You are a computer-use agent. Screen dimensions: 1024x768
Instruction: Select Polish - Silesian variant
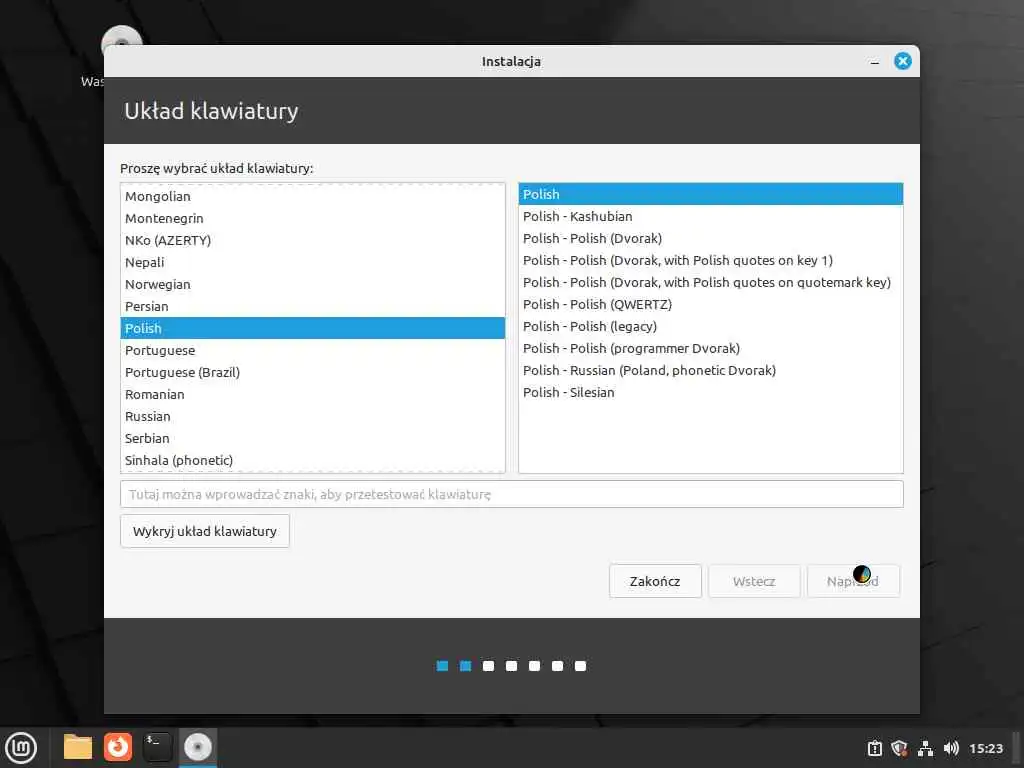[x=711, y=392]
